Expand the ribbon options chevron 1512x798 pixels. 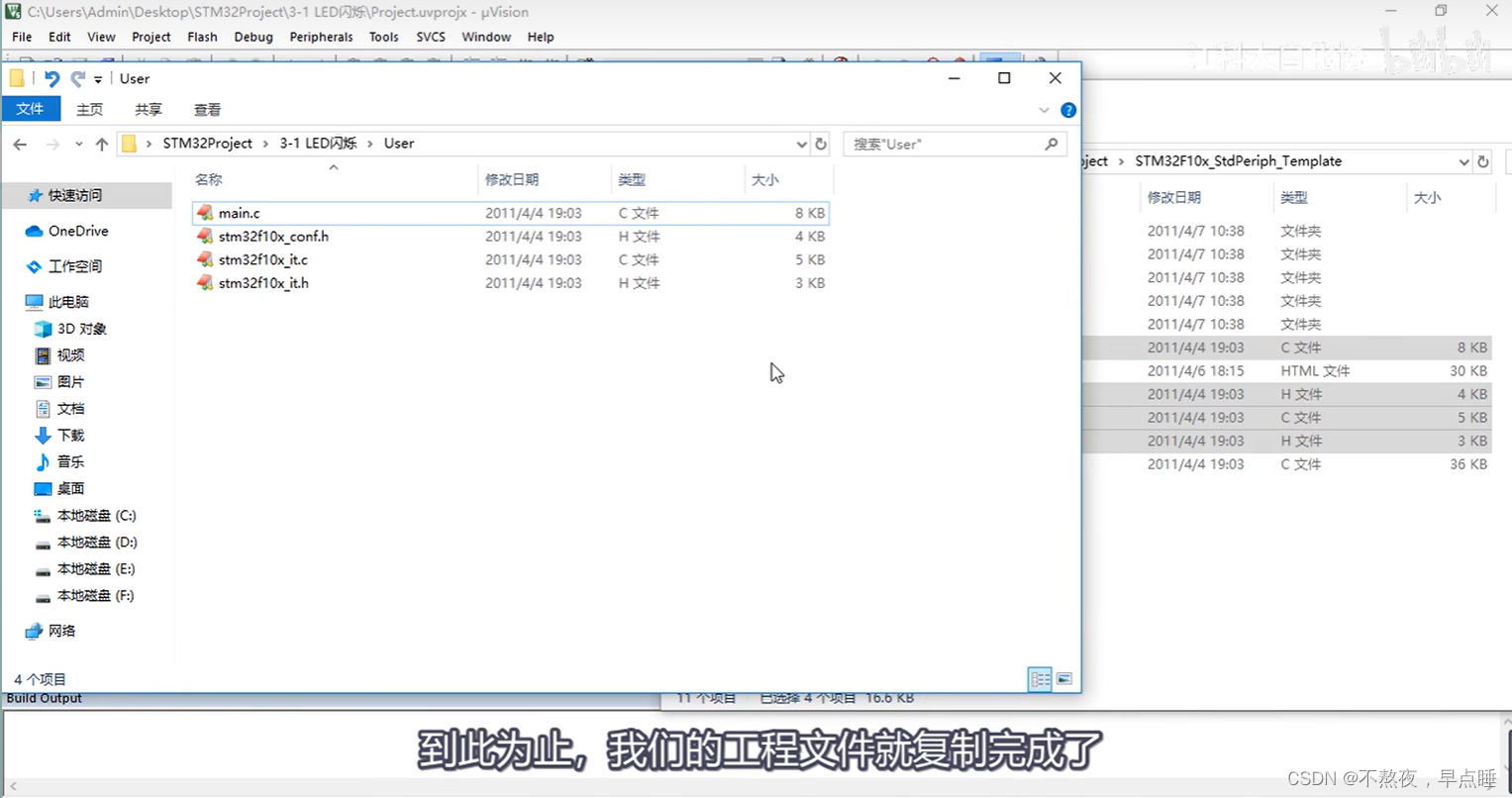pos(1044,110)
